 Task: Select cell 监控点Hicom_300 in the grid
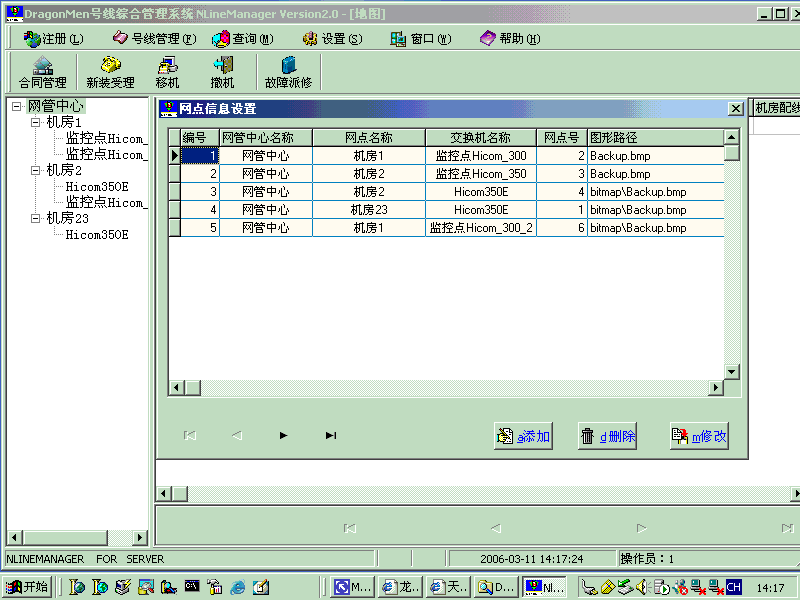(481, 156)
